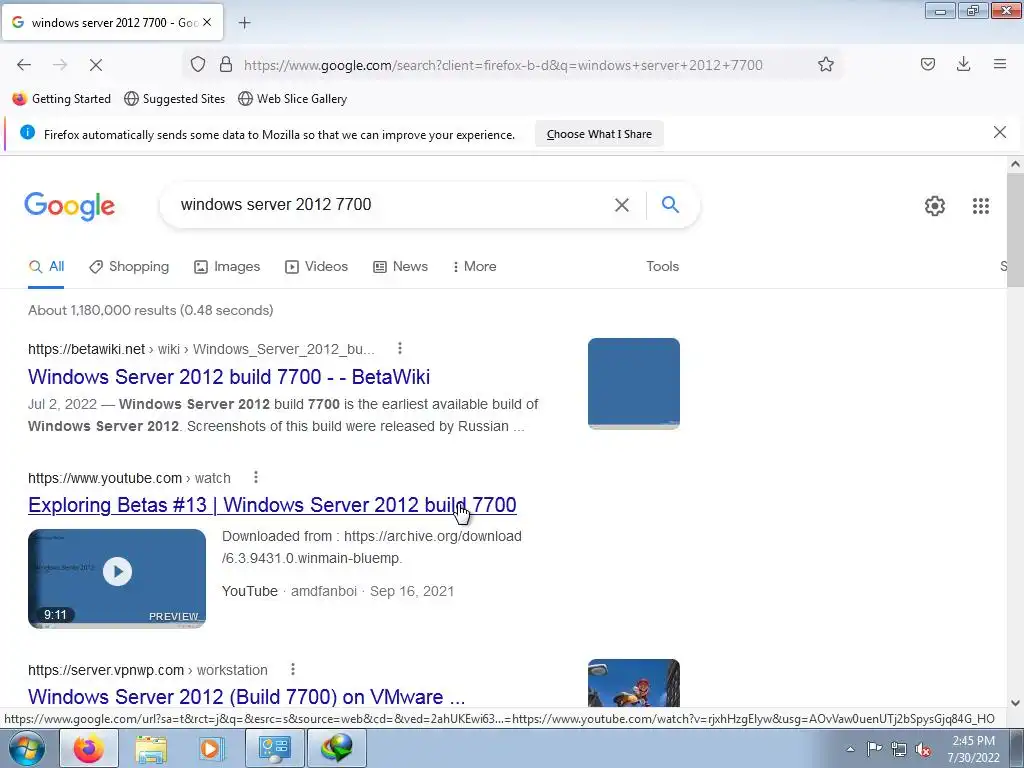Viewport: 1024px width, 768px height.
Task: Click the page scrollbar down arrow
Action: click(1015, 703)
